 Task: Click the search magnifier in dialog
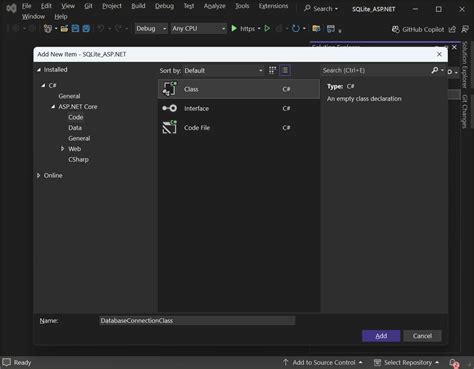435,70
